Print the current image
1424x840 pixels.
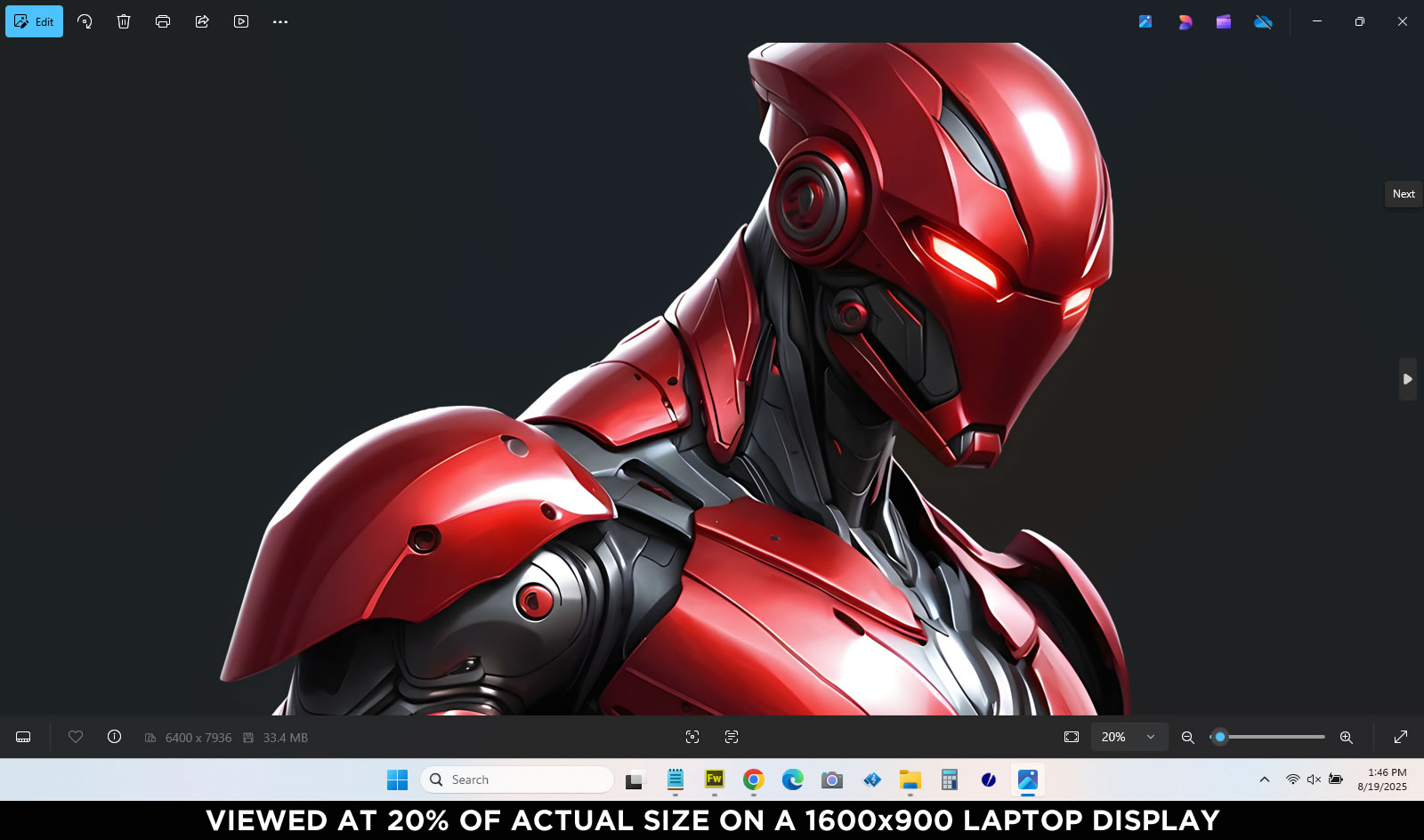coord(163,21)
